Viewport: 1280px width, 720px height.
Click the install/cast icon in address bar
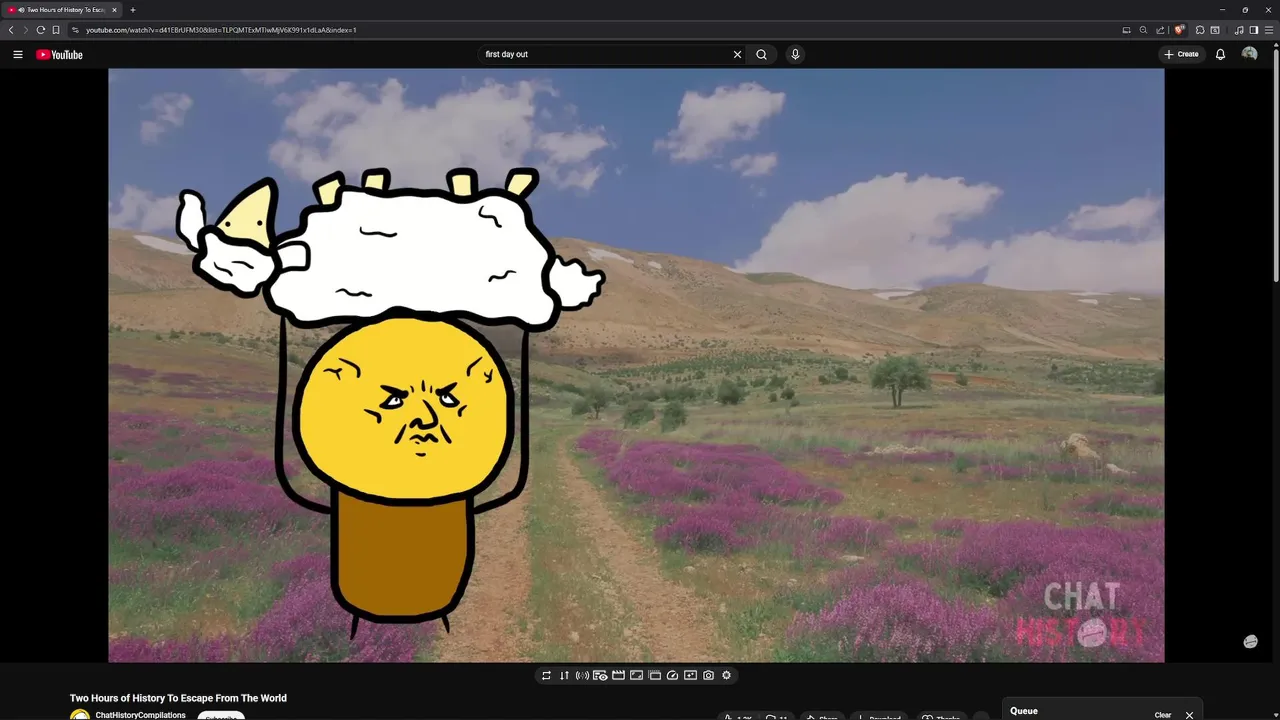pyautogui.click(x=1126, y=30)
